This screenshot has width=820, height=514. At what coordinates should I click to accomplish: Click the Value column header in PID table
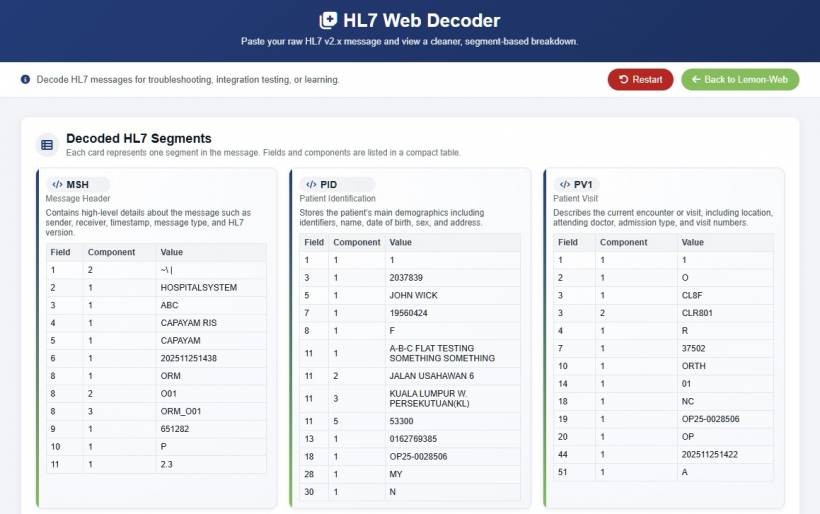pos(401,242)
